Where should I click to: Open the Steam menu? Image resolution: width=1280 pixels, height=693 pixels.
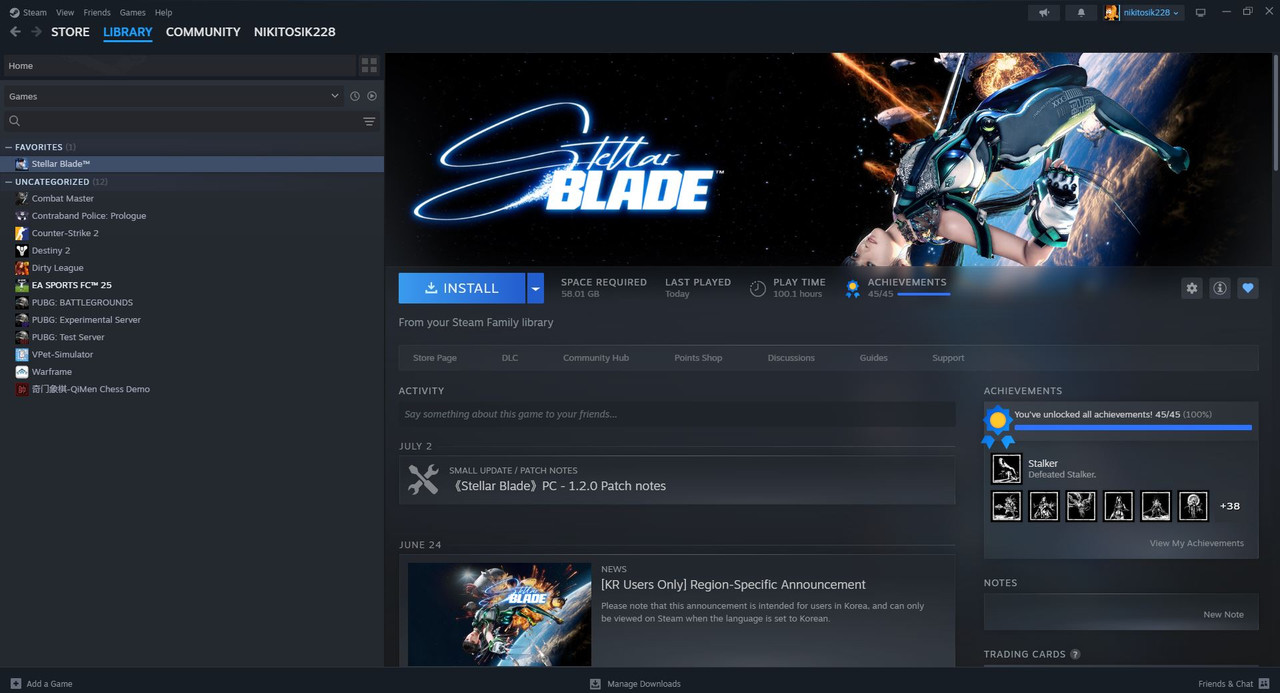tap(35, 12)
